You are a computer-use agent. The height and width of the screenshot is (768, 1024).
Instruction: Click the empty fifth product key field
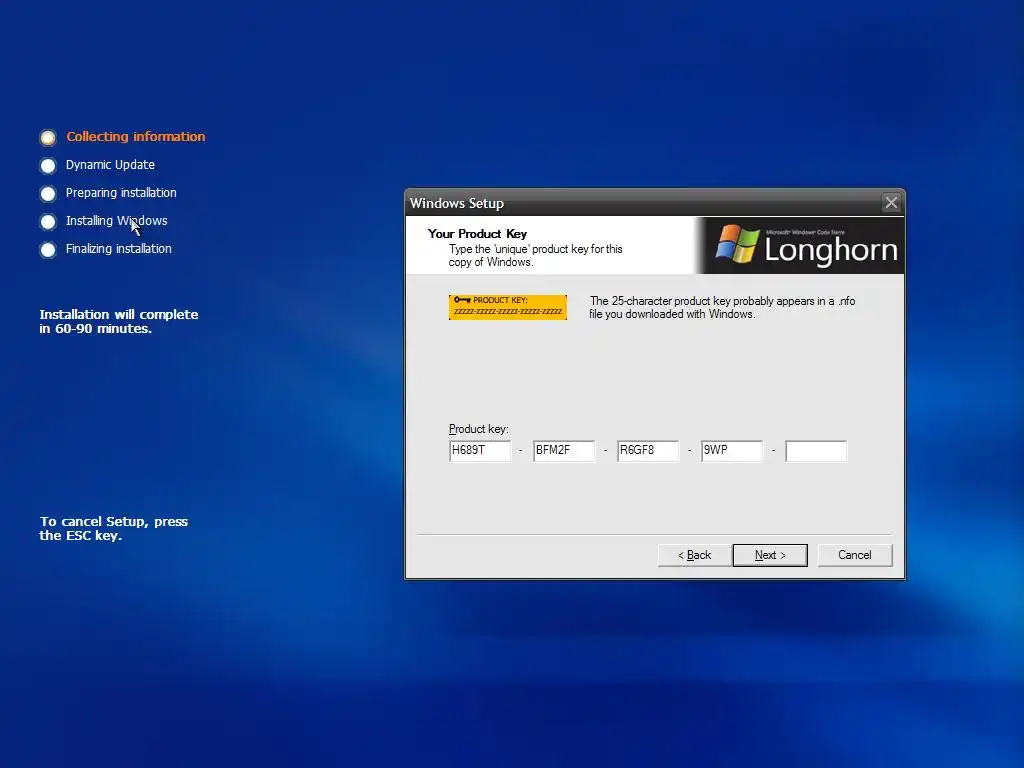click(x=816, y=451)
